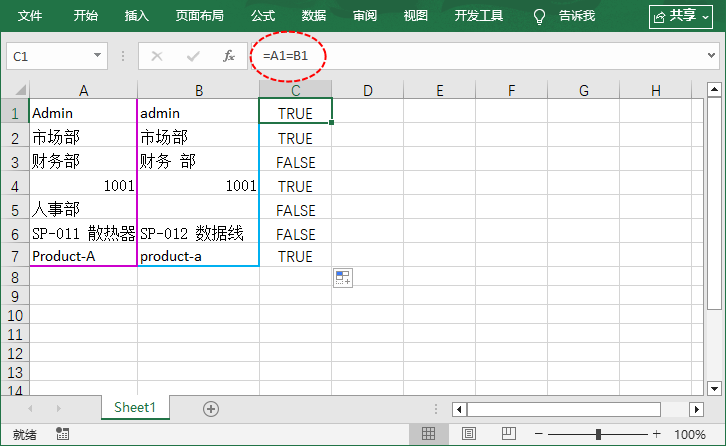Click the macro recording icon in status bar
Screen dimensions: 726x446
point(63,434)
